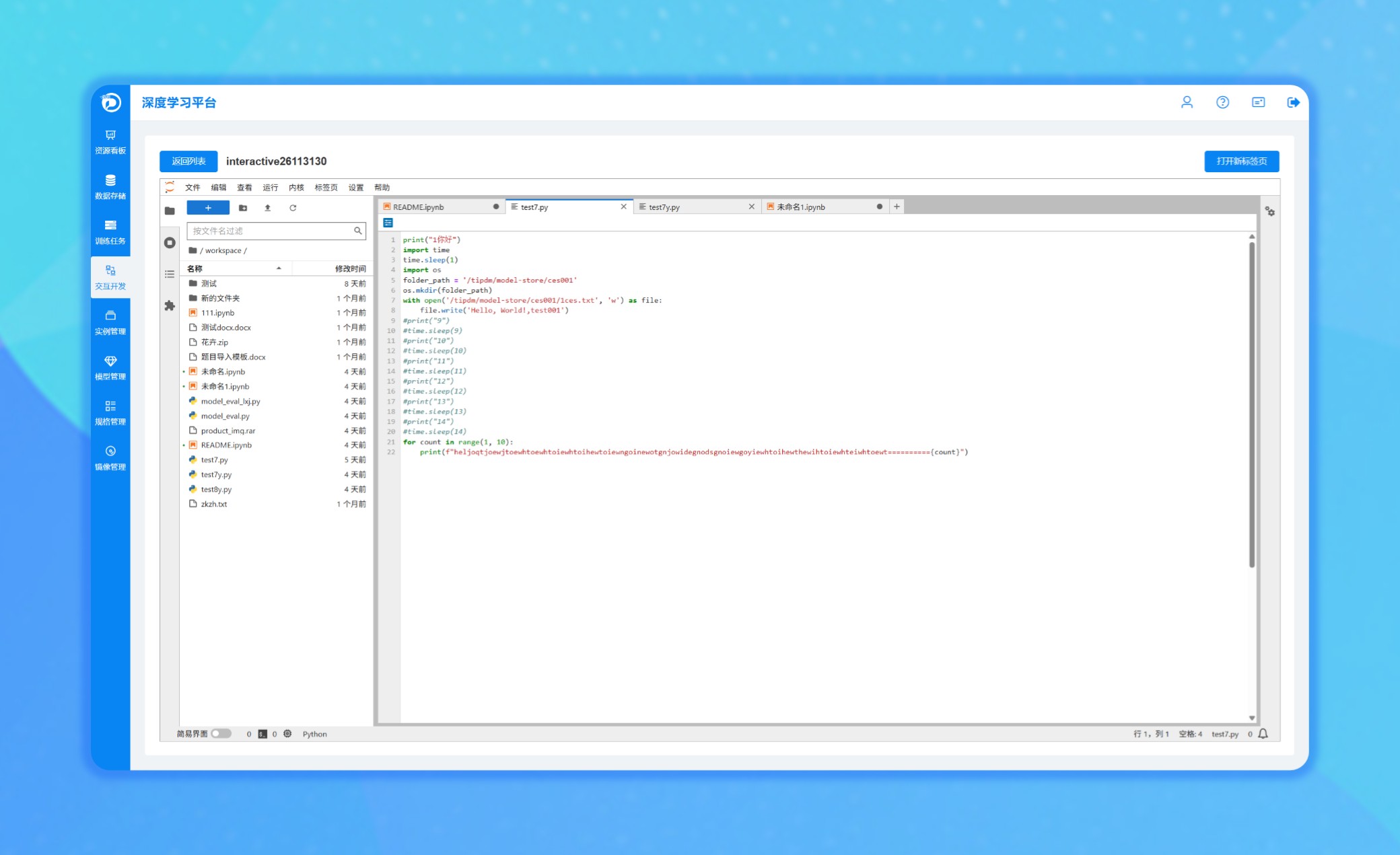Open the table of contents panel icon
Viewport: 1400px width, 855px height.
tap(170, 274)
